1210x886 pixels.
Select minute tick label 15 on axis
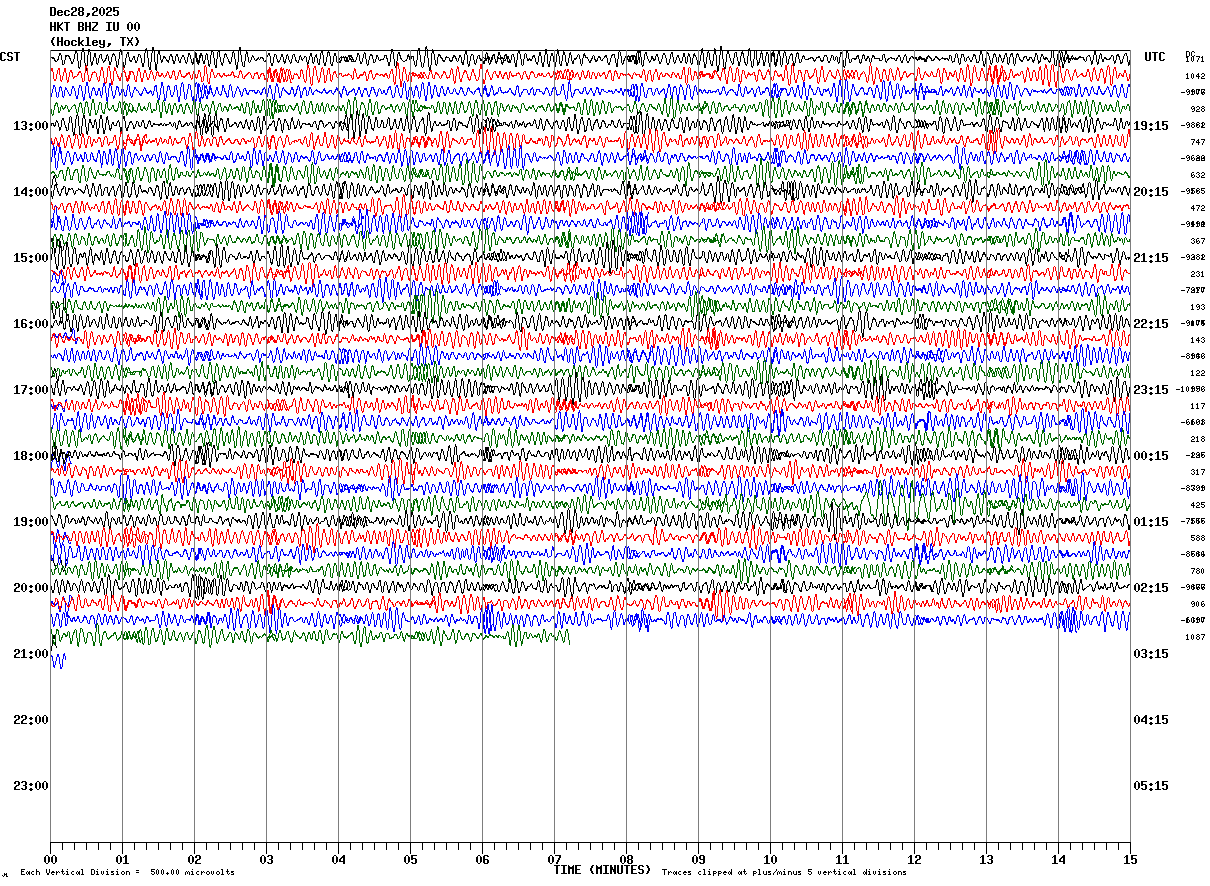pyautogui.click(x=1130, y=859)
